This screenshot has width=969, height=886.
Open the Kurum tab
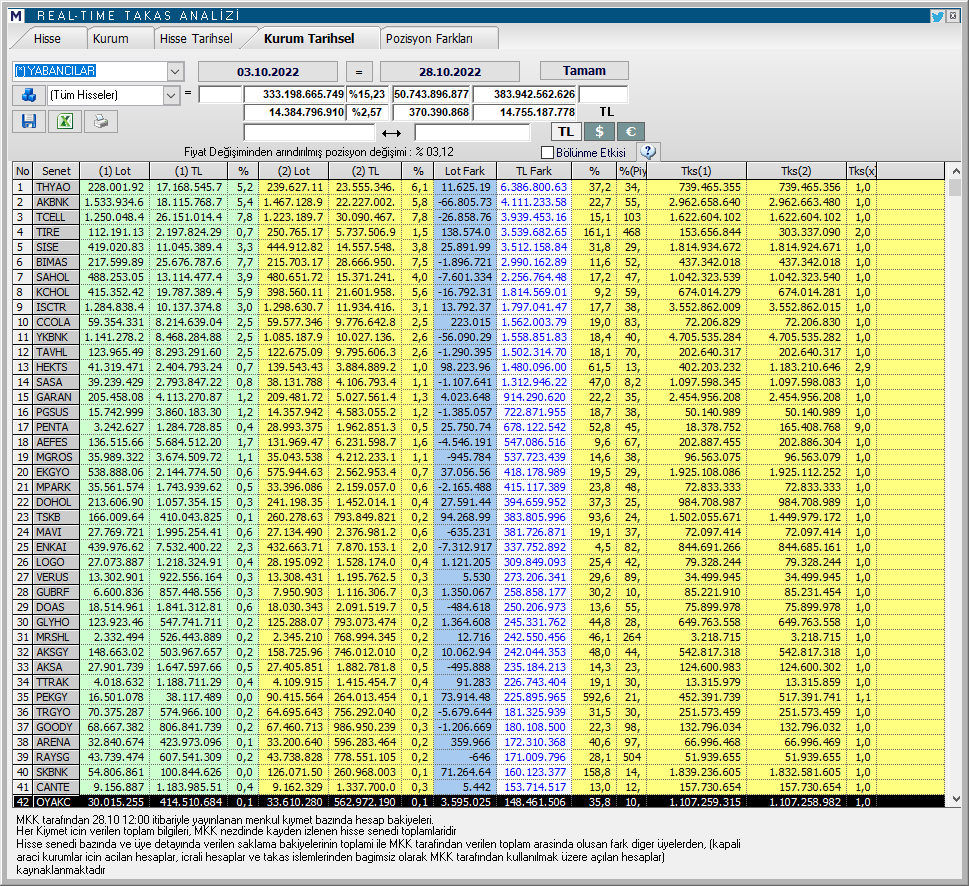pos(111,38)
